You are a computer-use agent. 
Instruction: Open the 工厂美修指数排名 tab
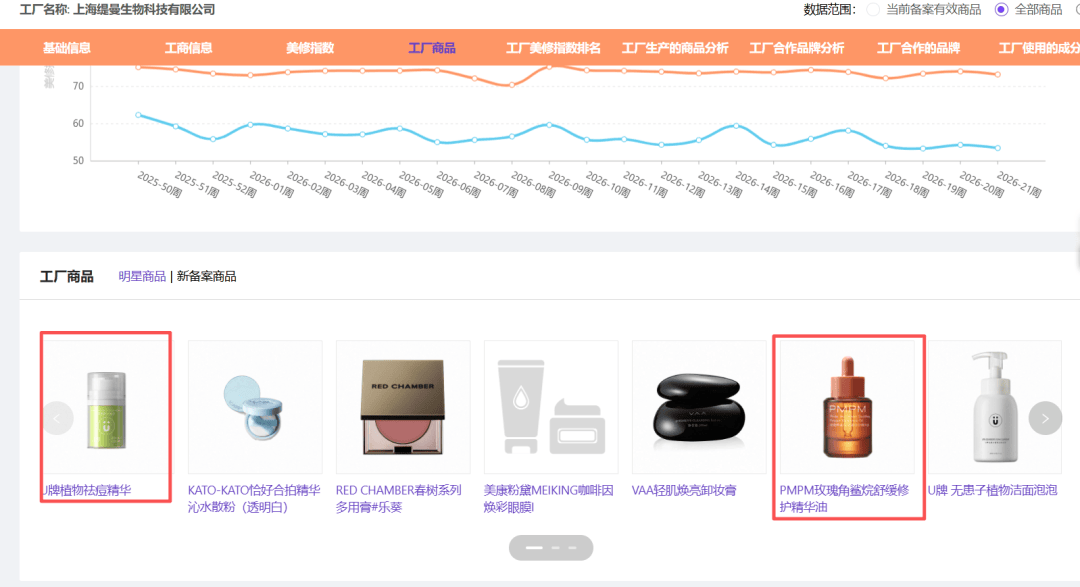(x=553, y=48)
